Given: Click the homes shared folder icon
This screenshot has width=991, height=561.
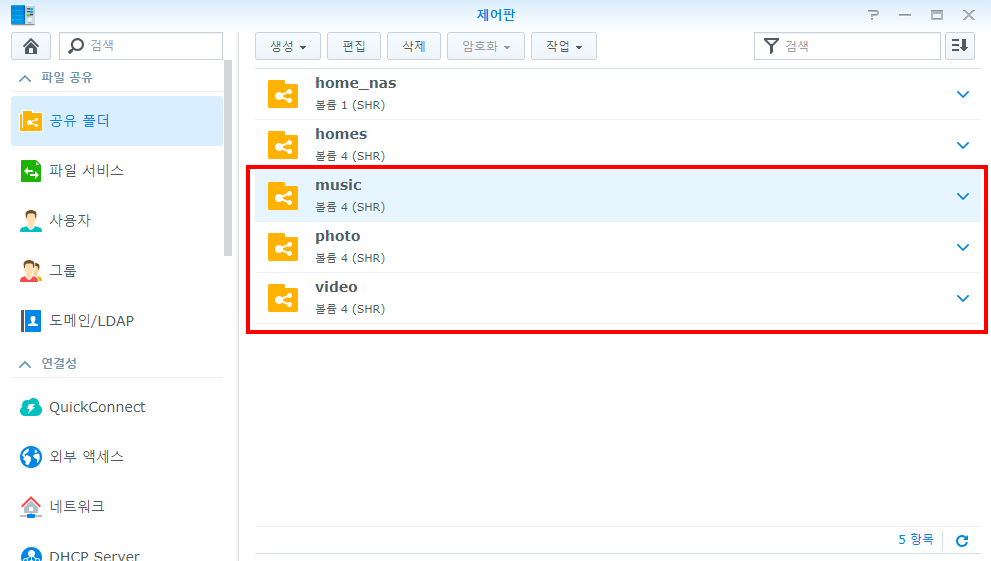Looking at the screenshot, I should [283, 145].
